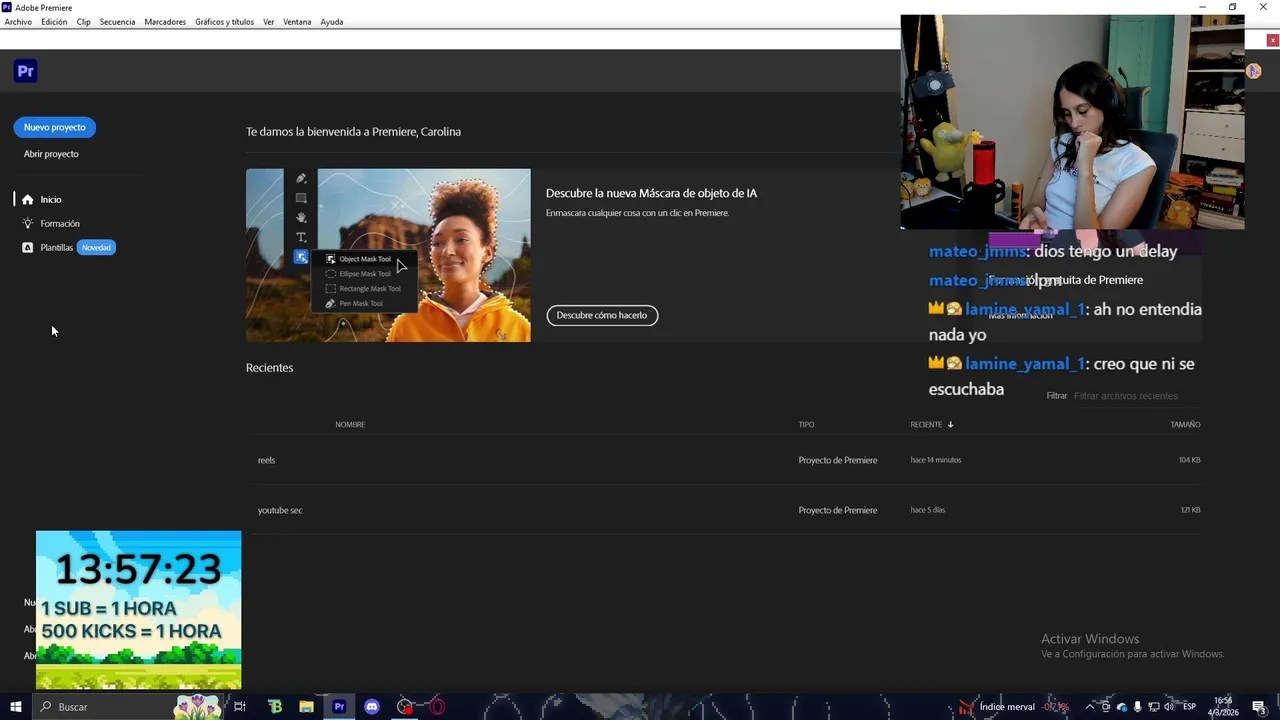Click 'hace 5 días' in youtube sec row
The height and width of the screenshot is (720, 1280).
coord(928,510)
